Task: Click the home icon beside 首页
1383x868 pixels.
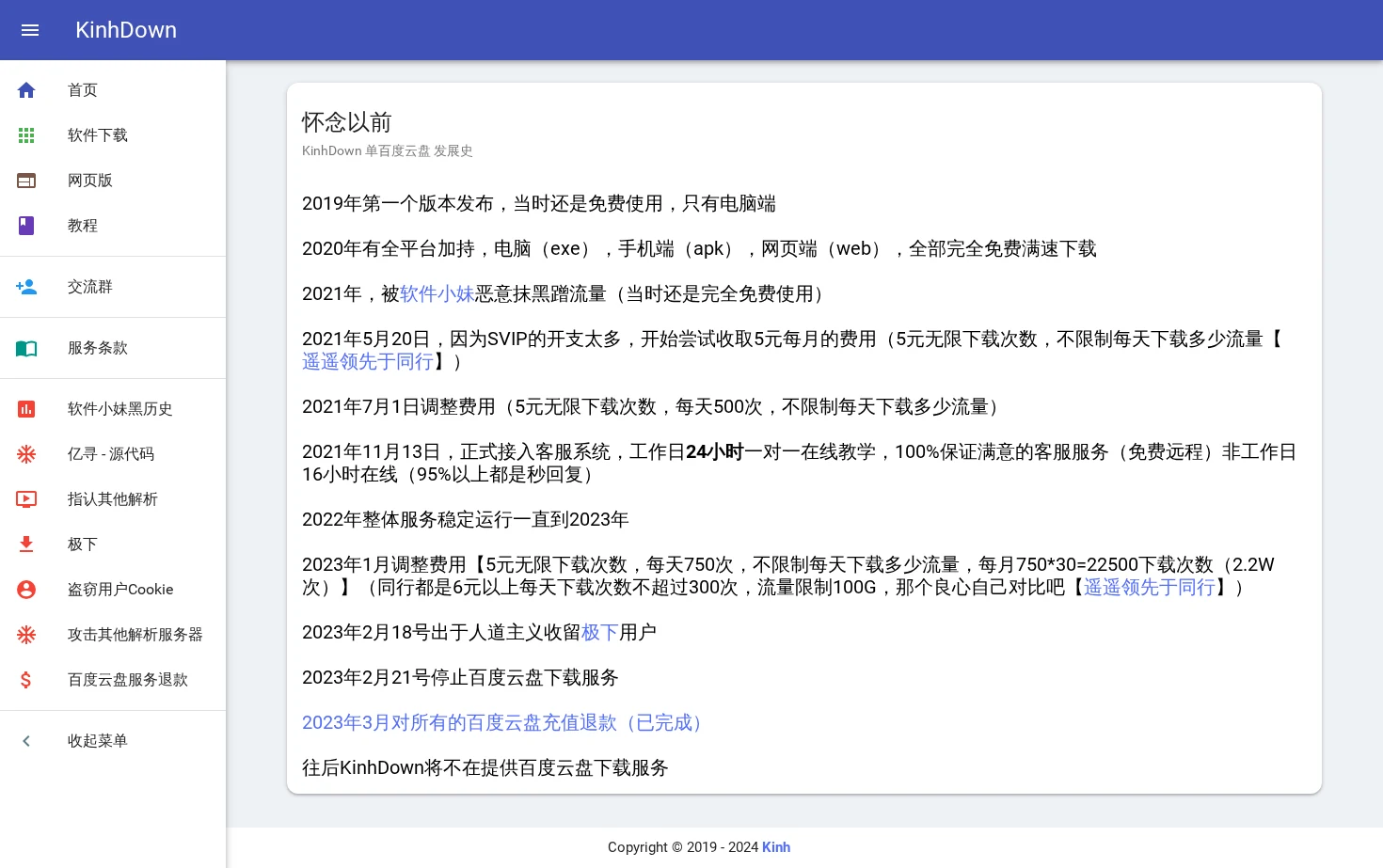Action: click(x=26, y=90)
